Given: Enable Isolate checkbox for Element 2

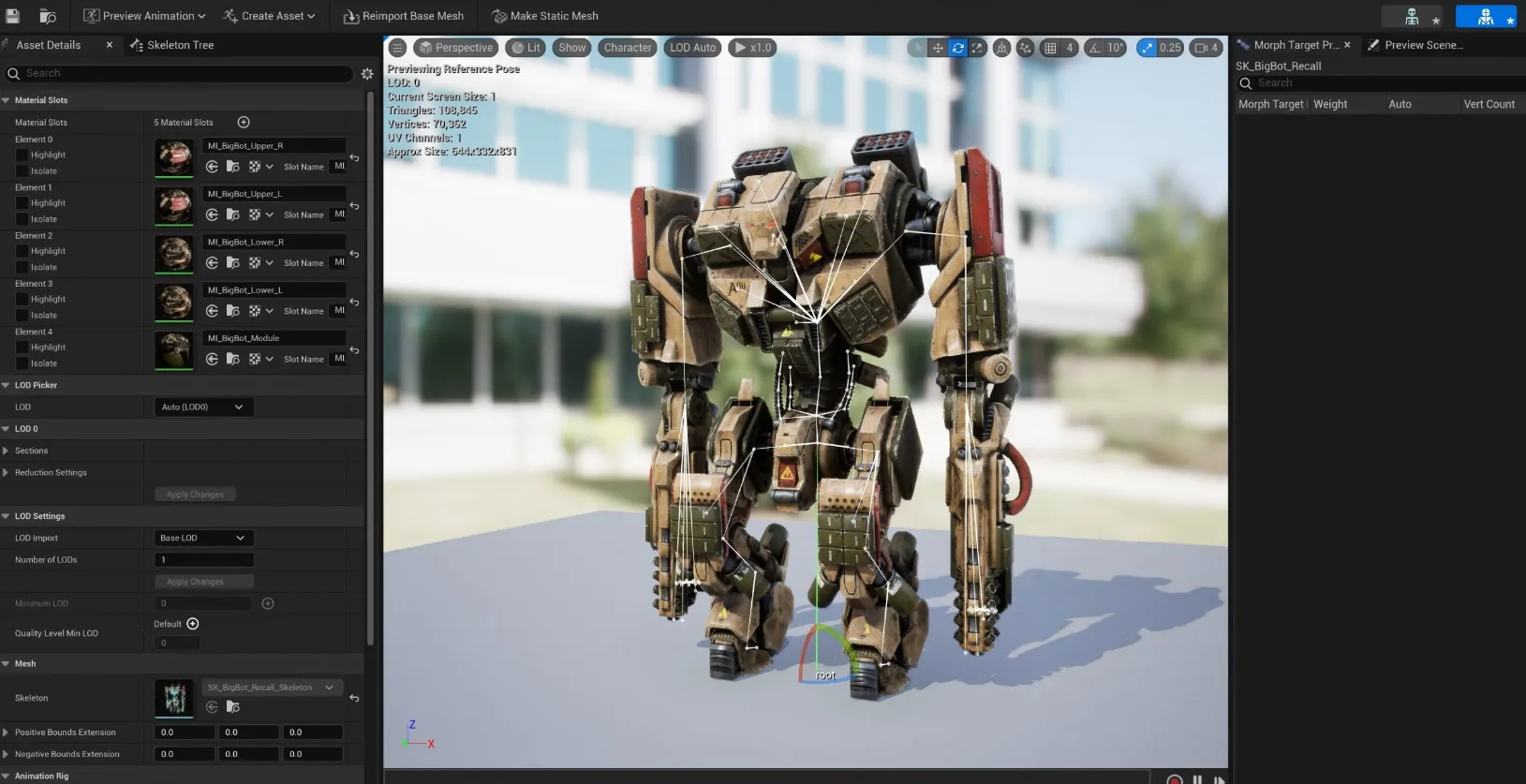Looking at the screenshot, I should [x=22, y=267].
